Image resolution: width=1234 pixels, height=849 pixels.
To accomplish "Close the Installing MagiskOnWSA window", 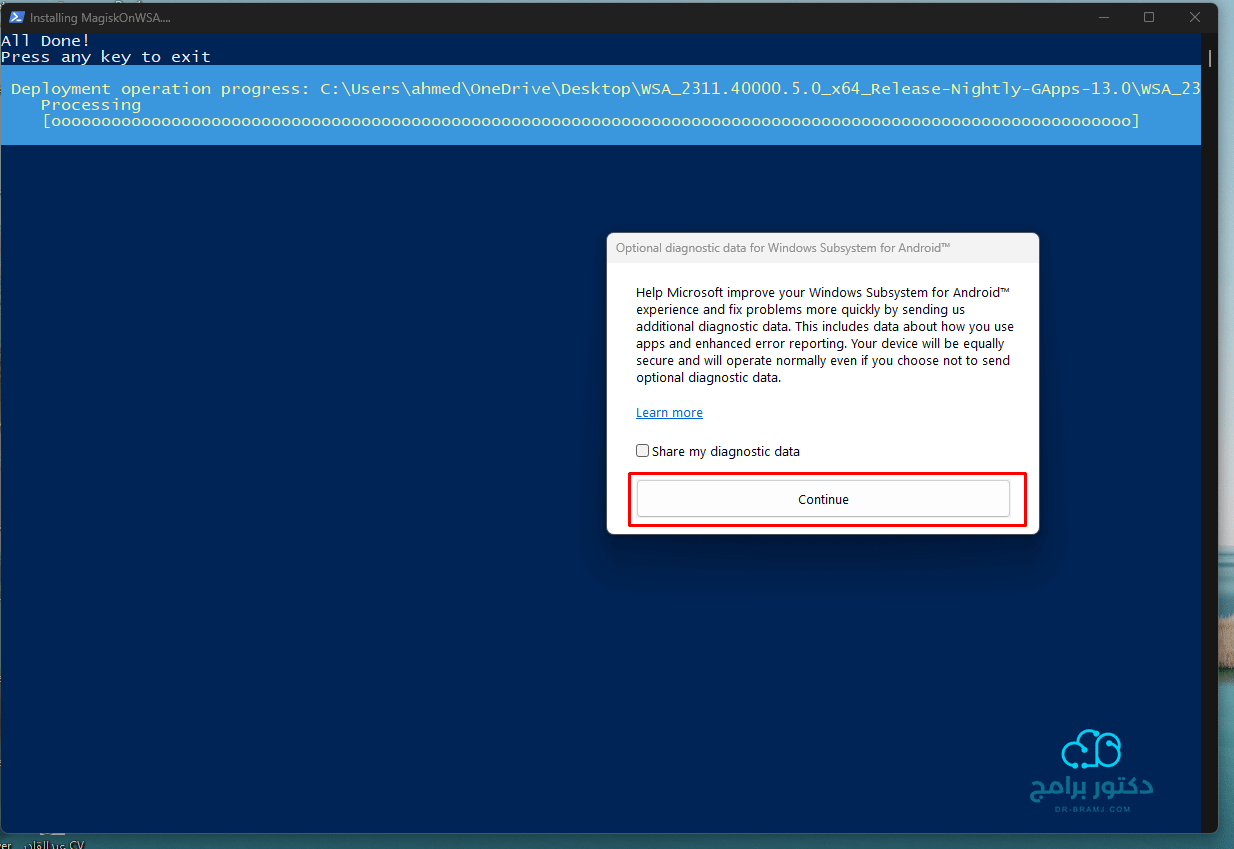I will (x=1195, y=17).
